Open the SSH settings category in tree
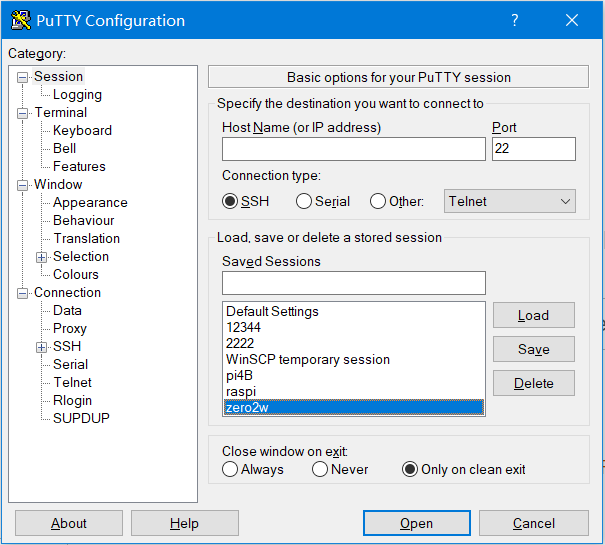605x545 pixels. 67,346
